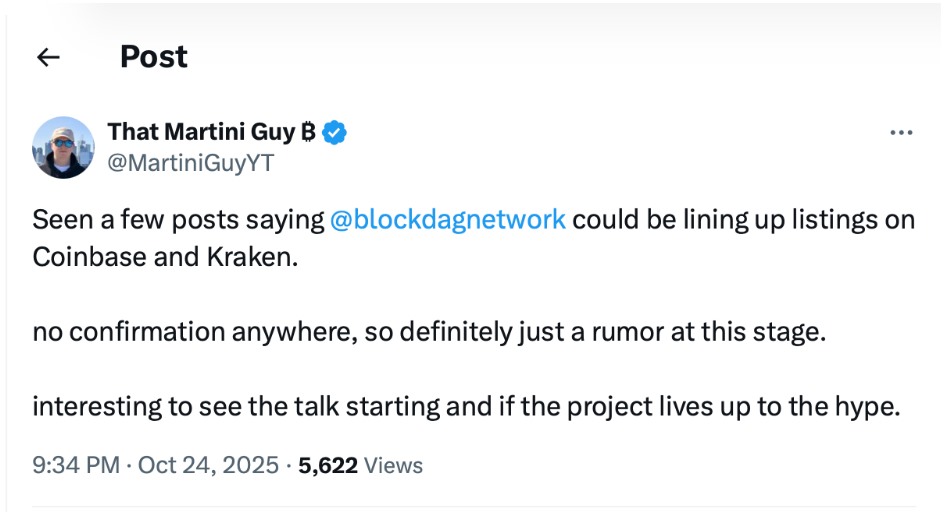Click the 'no confirmation anywhere' sentence
946x512 pixels.
coord(430,332)
